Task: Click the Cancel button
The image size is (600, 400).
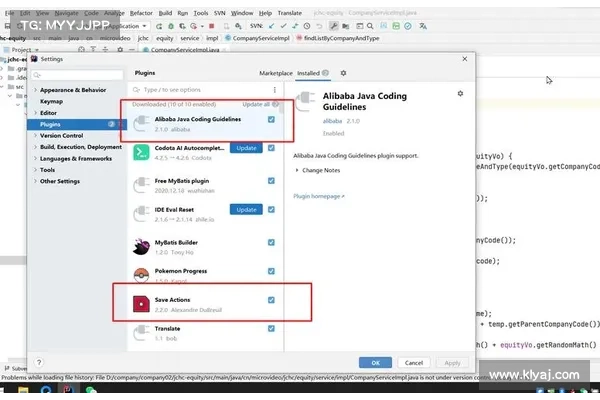Action: (414, 362)
